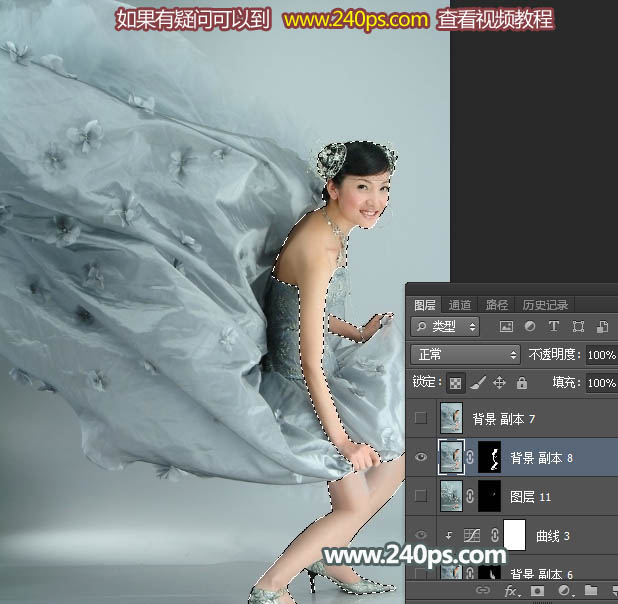Select the pixel layer filter icon
The image size is (618, 604).
click(506, 327)
